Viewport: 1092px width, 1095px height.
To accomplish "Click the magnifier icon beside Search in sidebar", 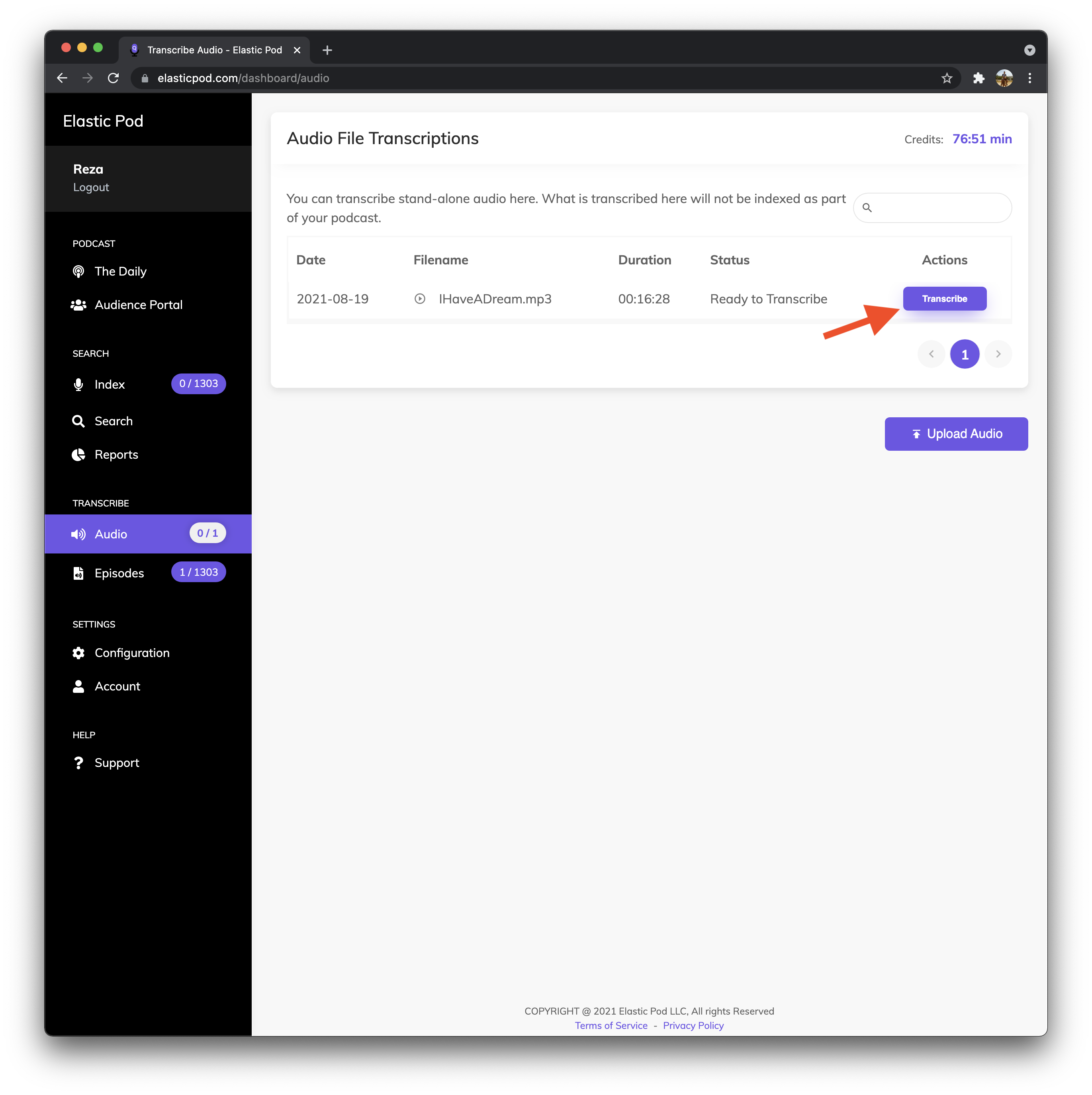I will click(78, 421).
